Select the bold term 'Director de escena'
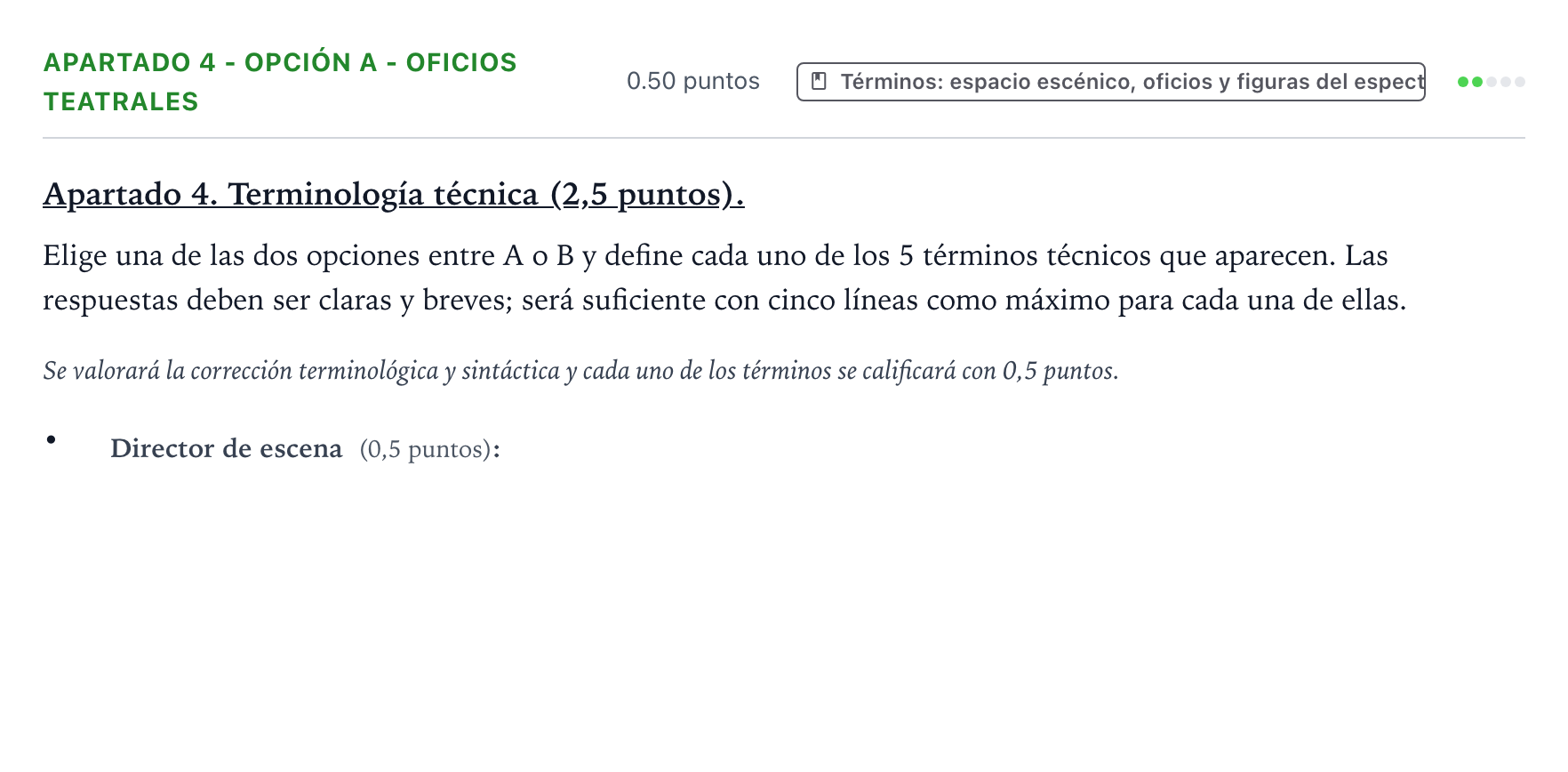The width and height of the screenshot is (1568, 772). pyautogui.click(x=226, y=448)
